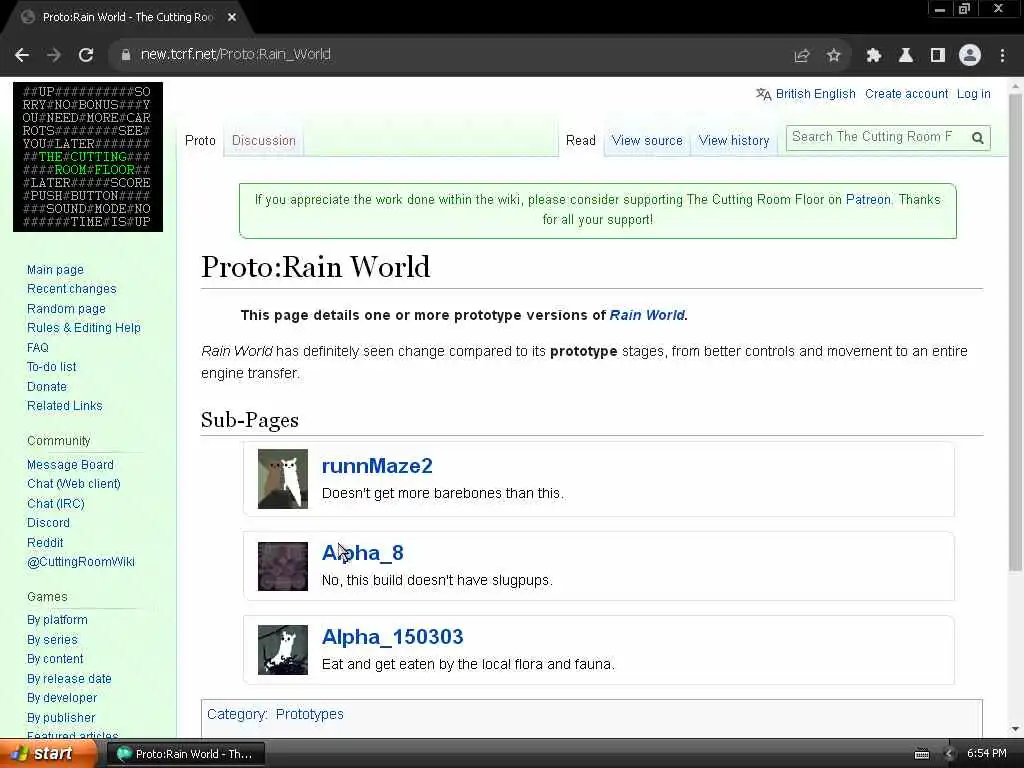Go to Main page in sidebar
The height and width of the screenshot is (768, 1024).
56,270
